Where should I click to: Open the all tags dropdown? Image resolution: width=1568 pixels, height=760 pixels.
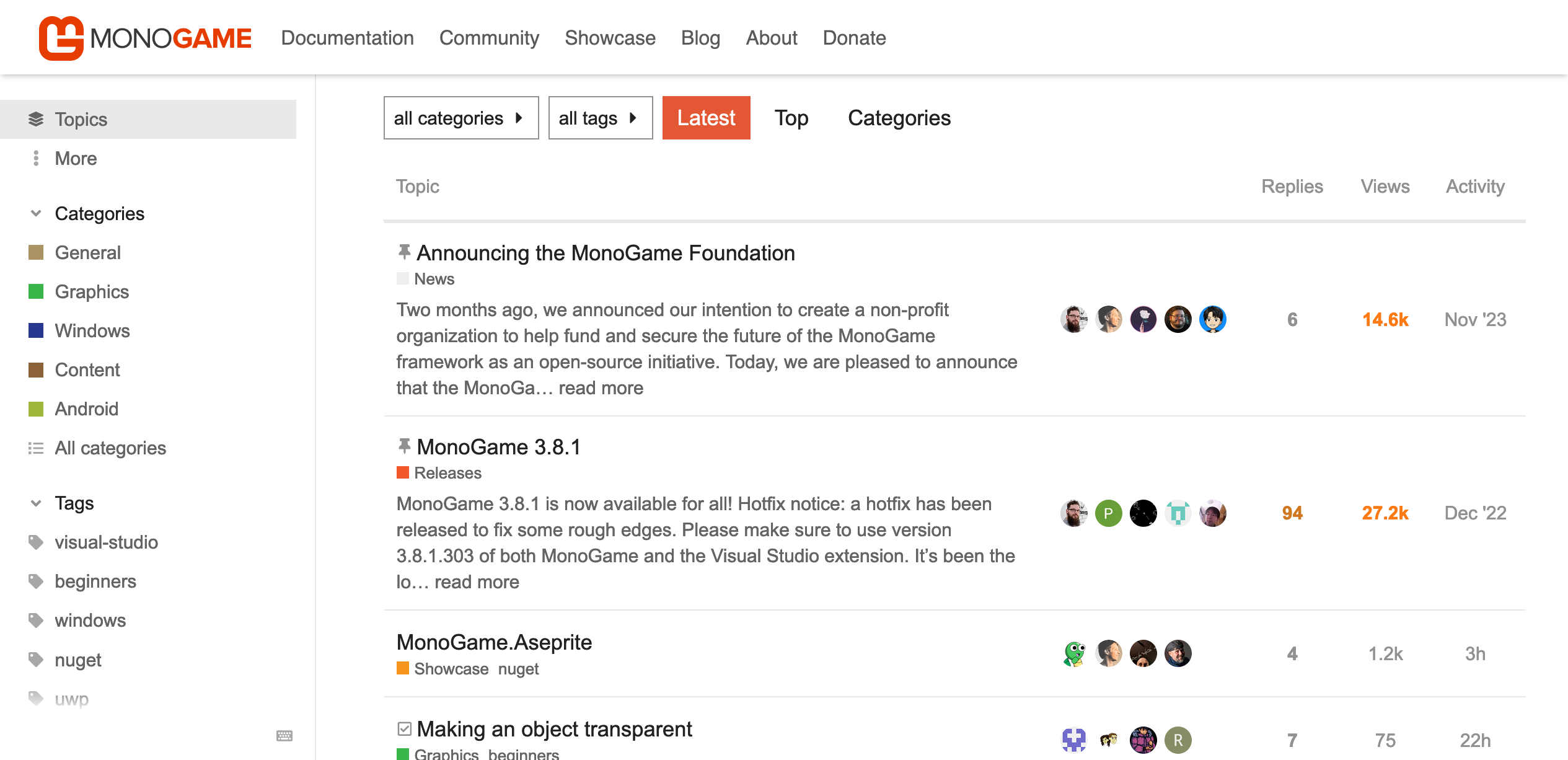[x=600, y=118]
